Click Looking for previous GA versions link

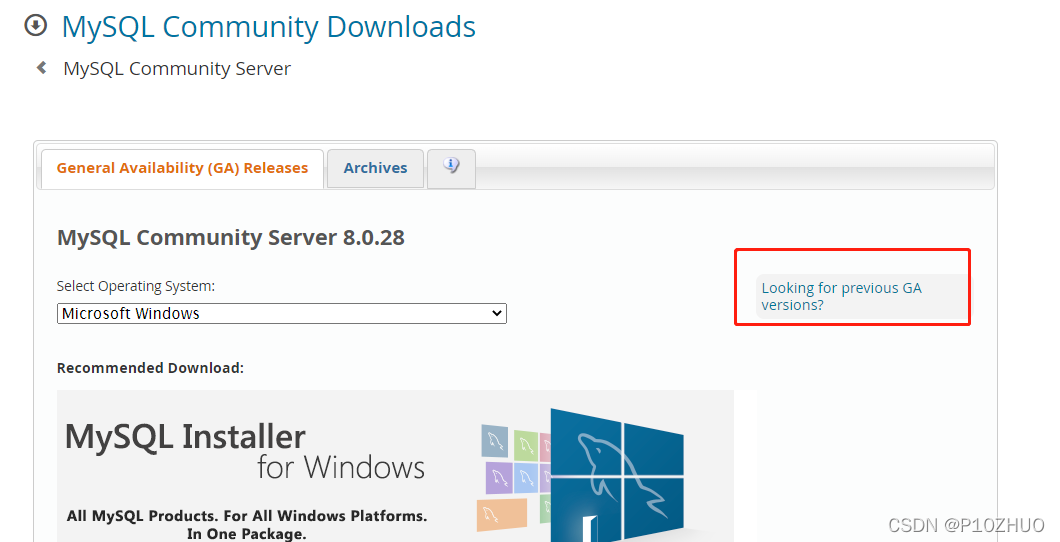click(x=842, y=296)
